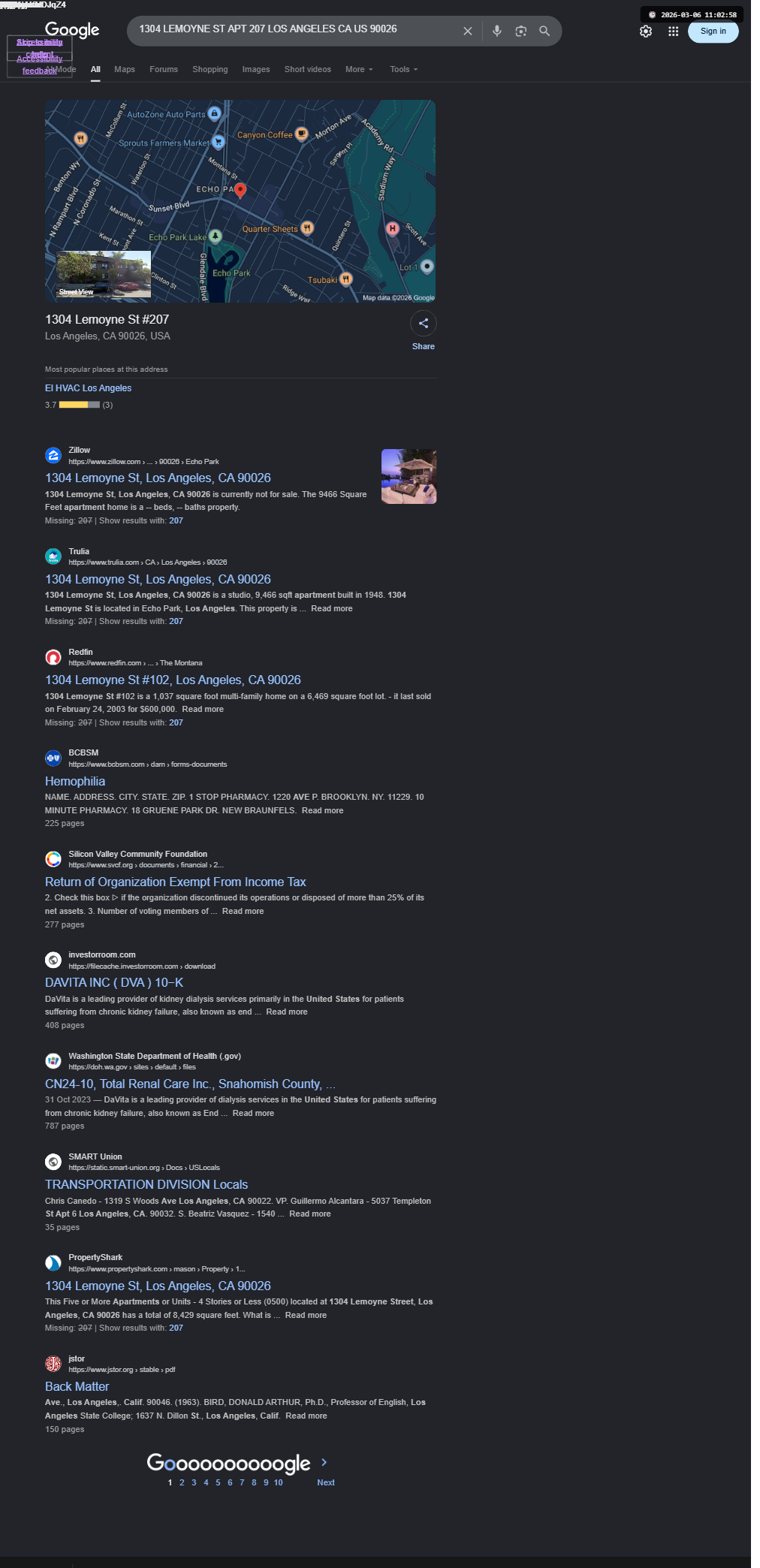Open El HVAC Los Angeles link
The image size is (760, 1568).
(88, 388)
